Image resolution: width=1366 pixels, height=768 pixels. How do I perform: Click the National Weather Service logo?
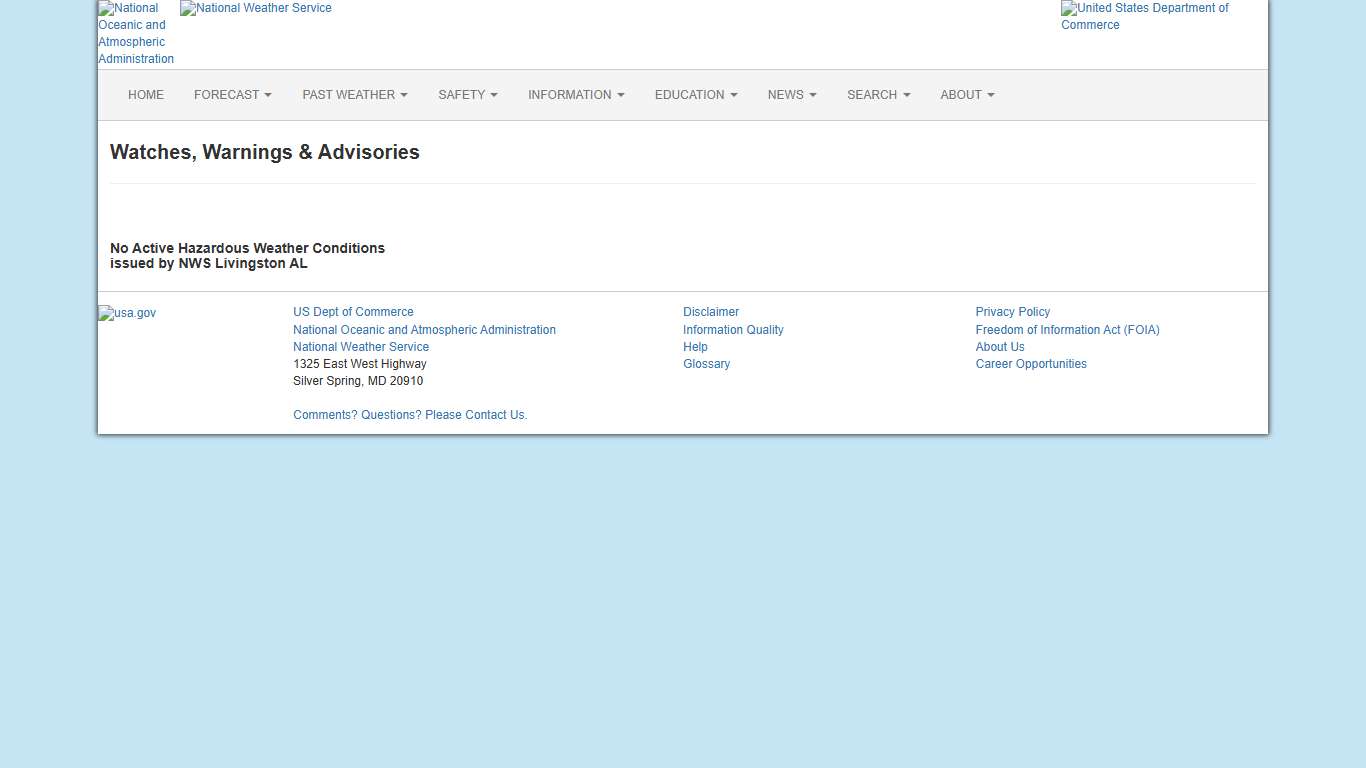256,8
